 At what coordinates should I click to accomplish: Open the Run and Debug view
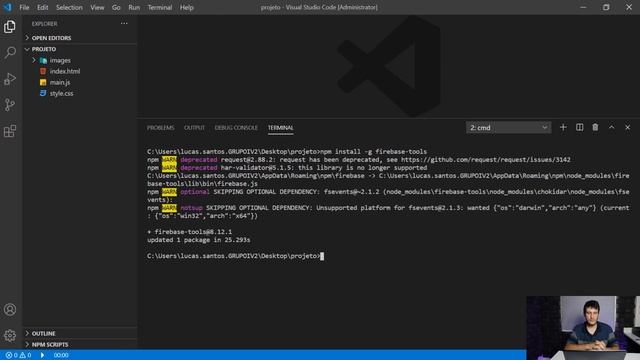pyautogui.click(x=10, y=79)
